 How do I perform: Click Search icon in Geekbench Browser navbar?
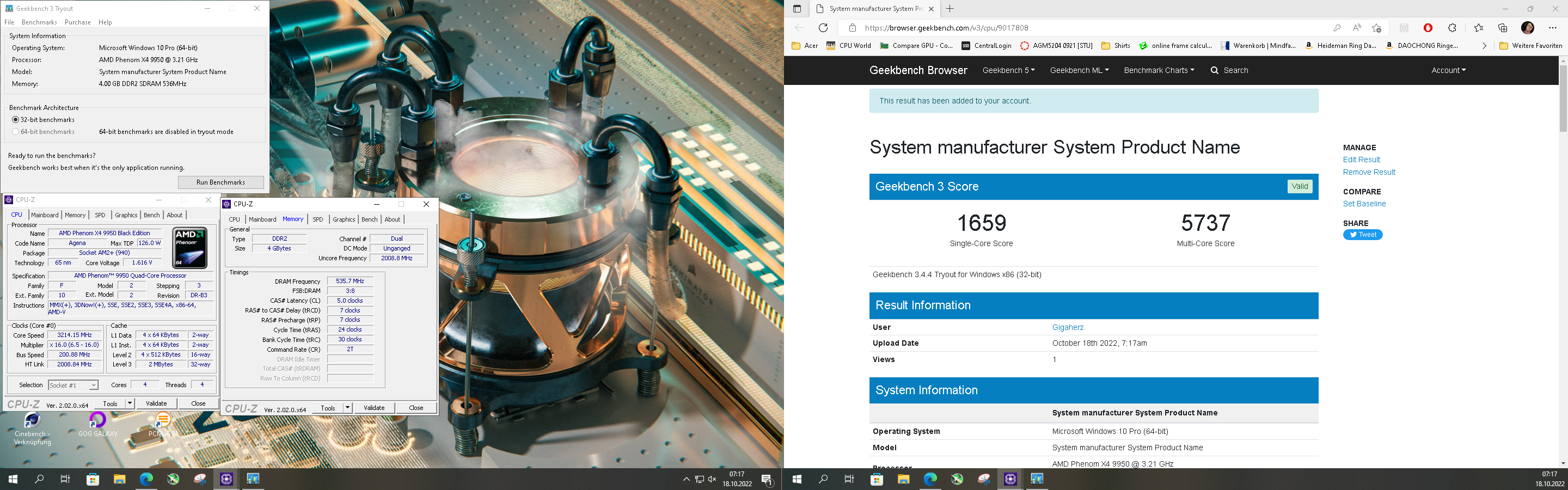(1214, 71)
